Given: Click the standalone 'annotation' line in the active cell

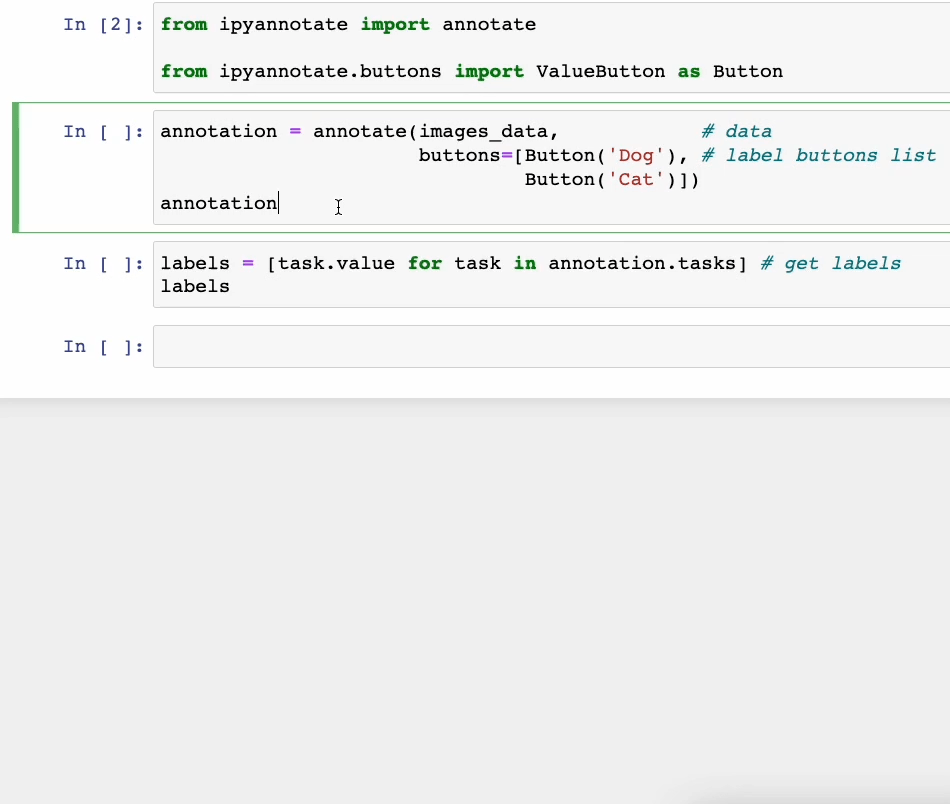Looking at the screenshot, I should [218, 203].
